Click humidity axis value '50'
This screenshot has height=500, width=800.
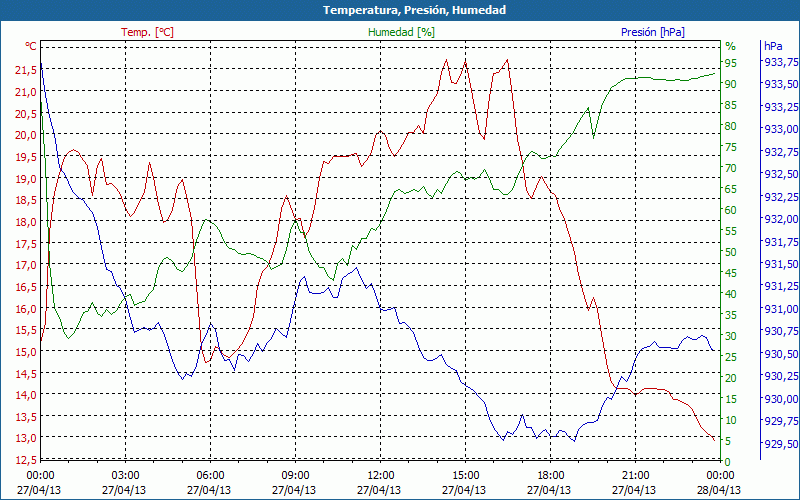click(731, 252)
